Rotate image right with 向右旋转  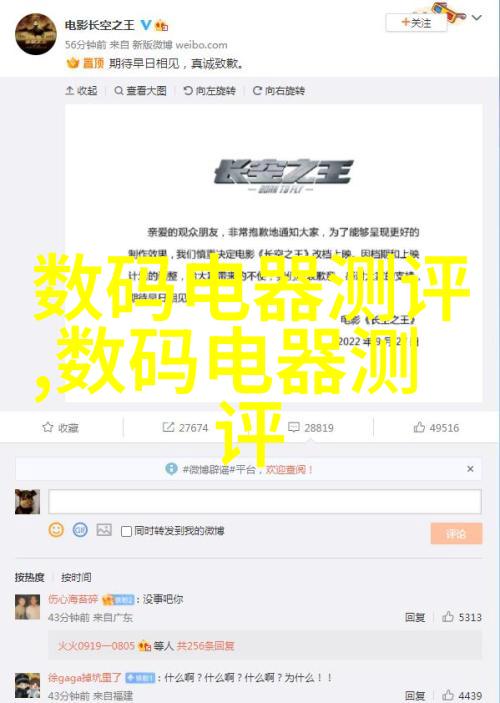(278, 91)
